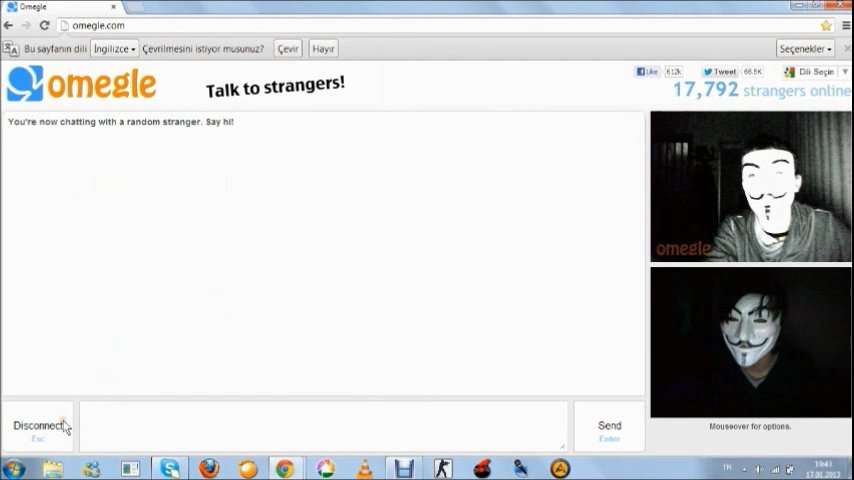Click the Facebook like count 612k

[674, 71]
